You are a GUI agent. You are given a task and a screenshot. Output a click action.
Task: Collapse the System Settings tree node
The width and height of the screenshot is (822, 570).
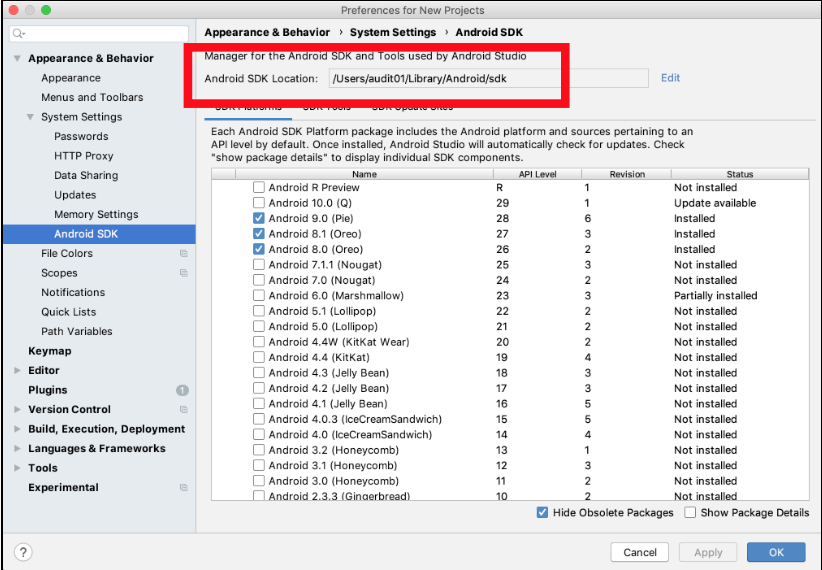click(30, 117)
